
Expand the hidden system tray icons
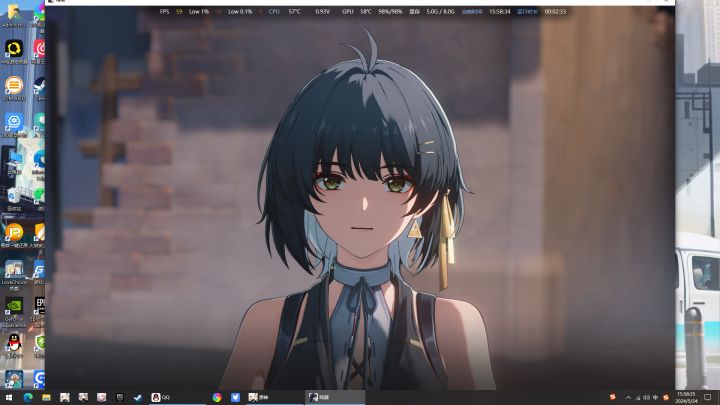tap(628, 398)
